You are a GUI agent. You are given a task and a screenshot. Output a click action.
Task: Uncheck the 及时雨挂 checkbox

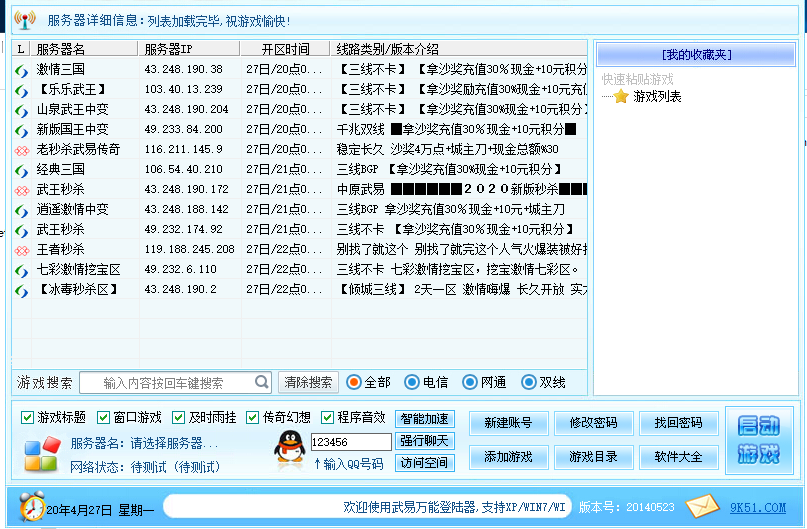tap(179, 417)
